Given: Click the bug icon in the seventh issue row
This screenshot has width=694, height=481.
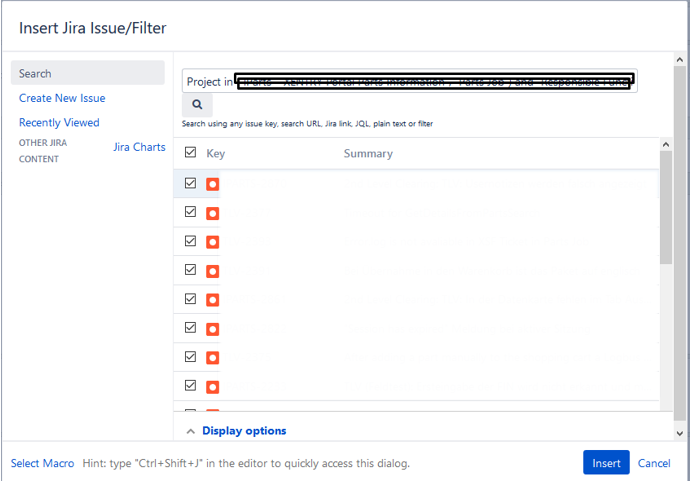Looking at the screenshot, I should point(212,358).
